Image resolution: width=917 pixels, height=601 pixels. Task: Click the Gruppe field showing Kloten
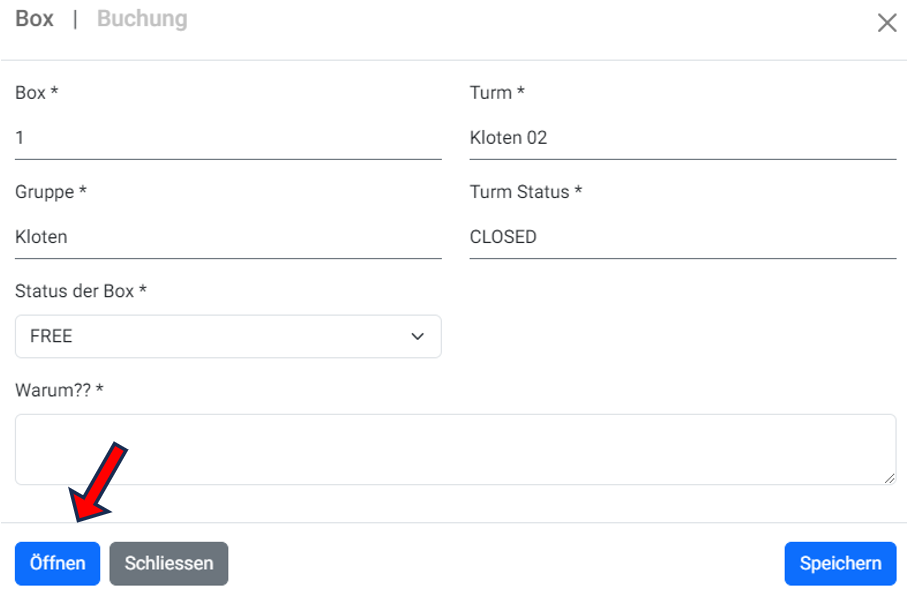click(228, 237)
